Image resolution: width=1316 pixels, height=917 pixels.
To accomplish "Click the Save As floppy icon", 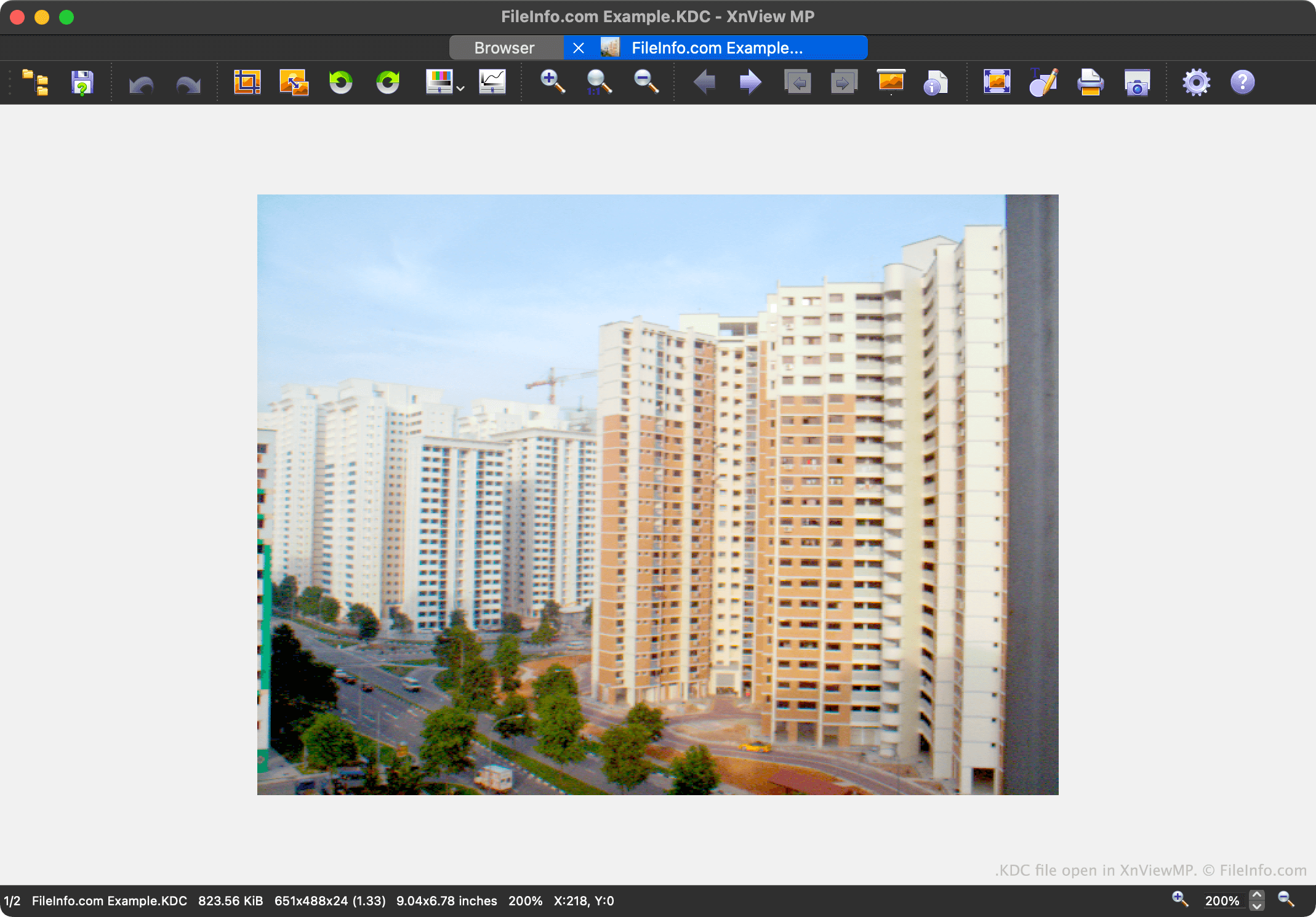I will [x=82, y=82].
